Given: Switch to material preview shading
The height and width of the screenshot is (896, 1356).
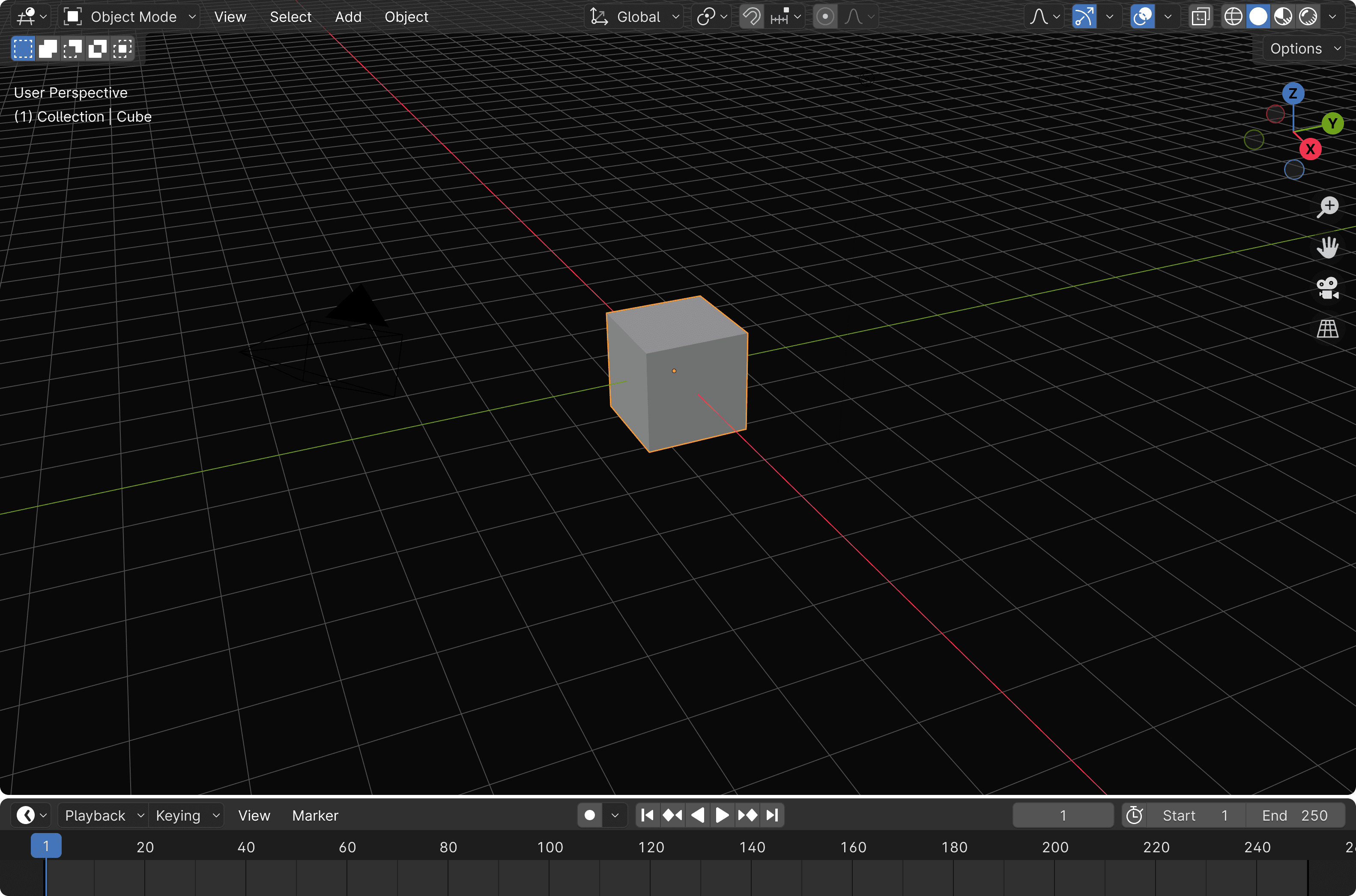Looking at the screenshot, I should coord(1283,17).
